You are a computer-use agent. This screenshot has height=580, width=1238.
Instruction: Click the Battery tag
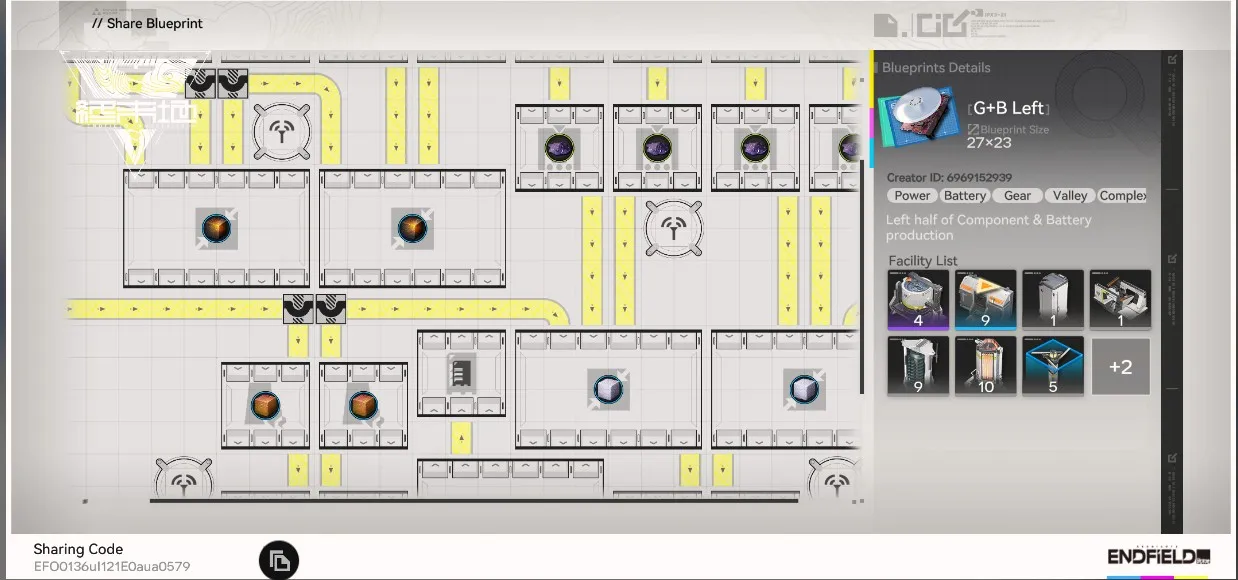point(965,196)
